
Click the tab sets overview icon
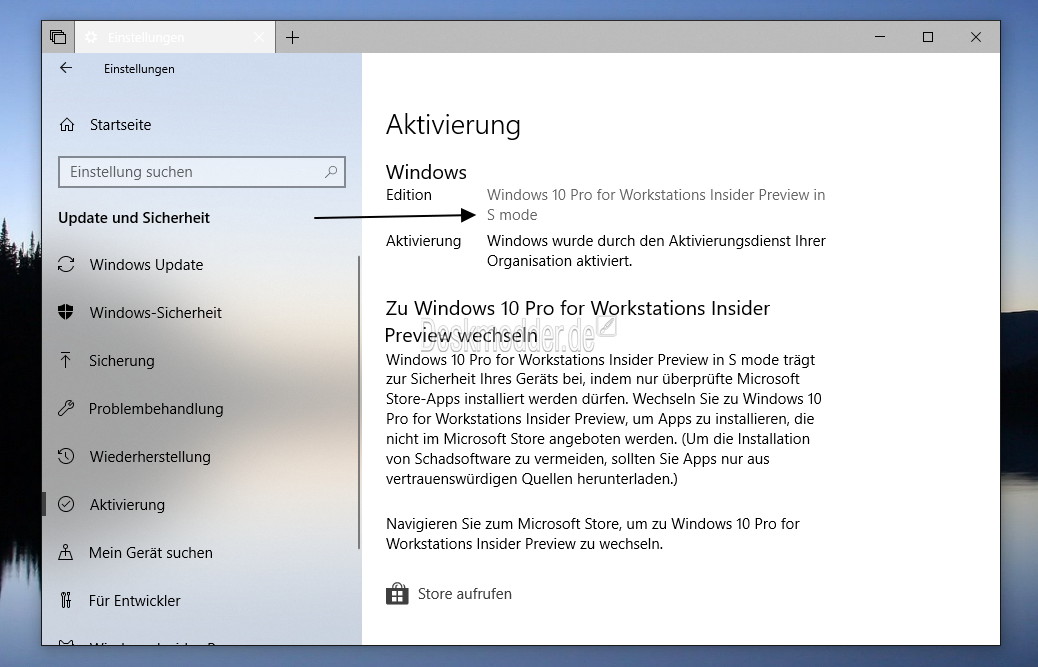[x=58, y=37]
